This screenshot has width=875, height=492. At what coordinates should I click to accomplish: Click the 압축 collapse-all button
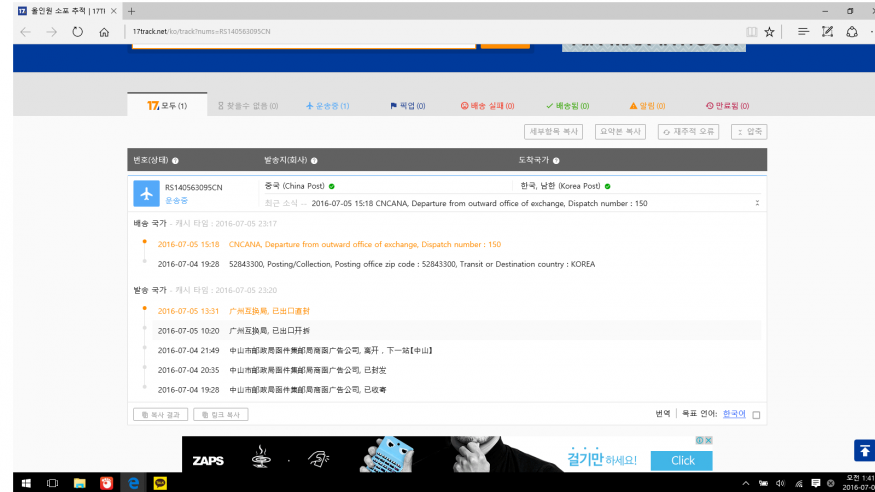tap(750, 131)
